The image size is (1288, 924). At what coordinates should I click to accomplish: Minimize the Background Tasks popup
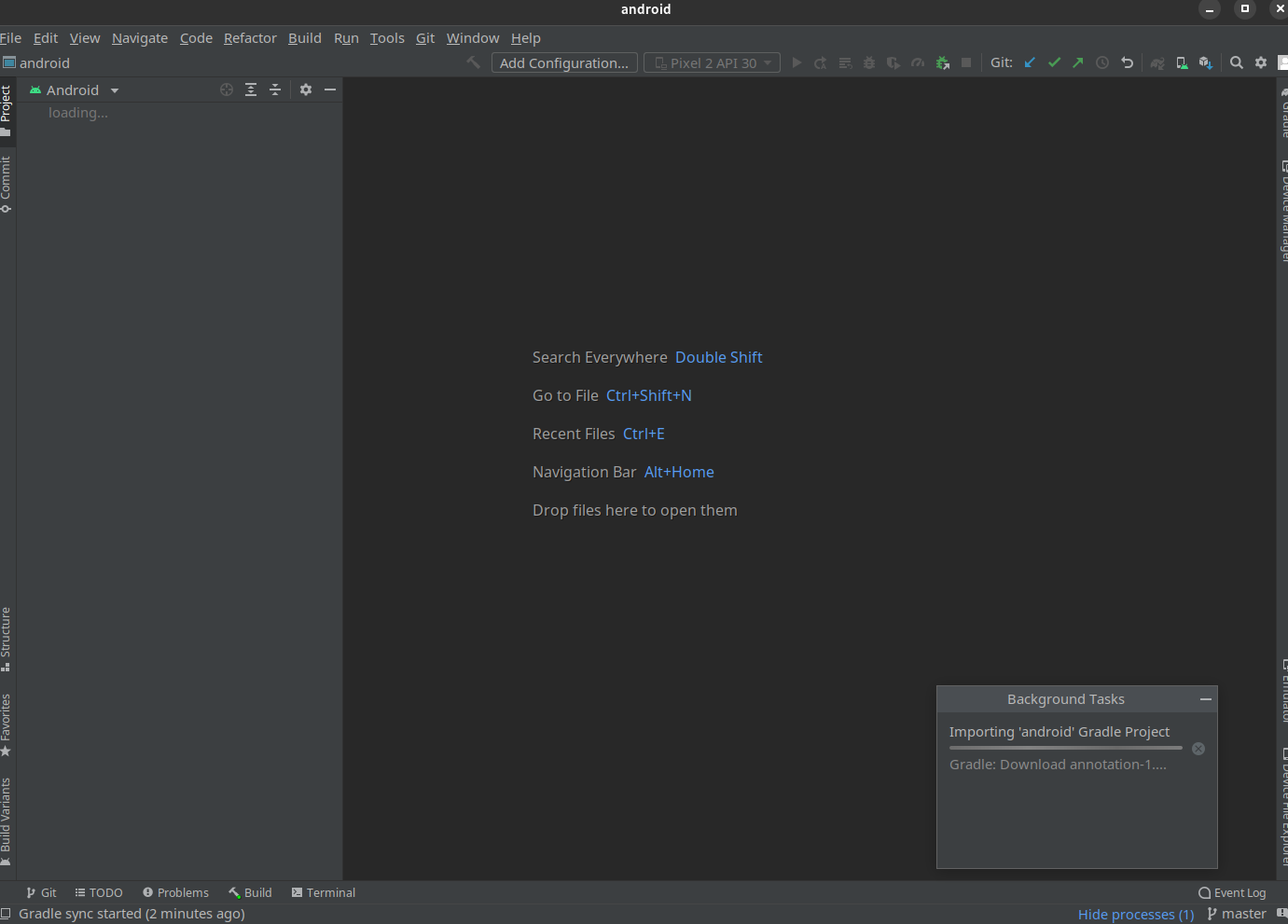tap(1206, 699)
